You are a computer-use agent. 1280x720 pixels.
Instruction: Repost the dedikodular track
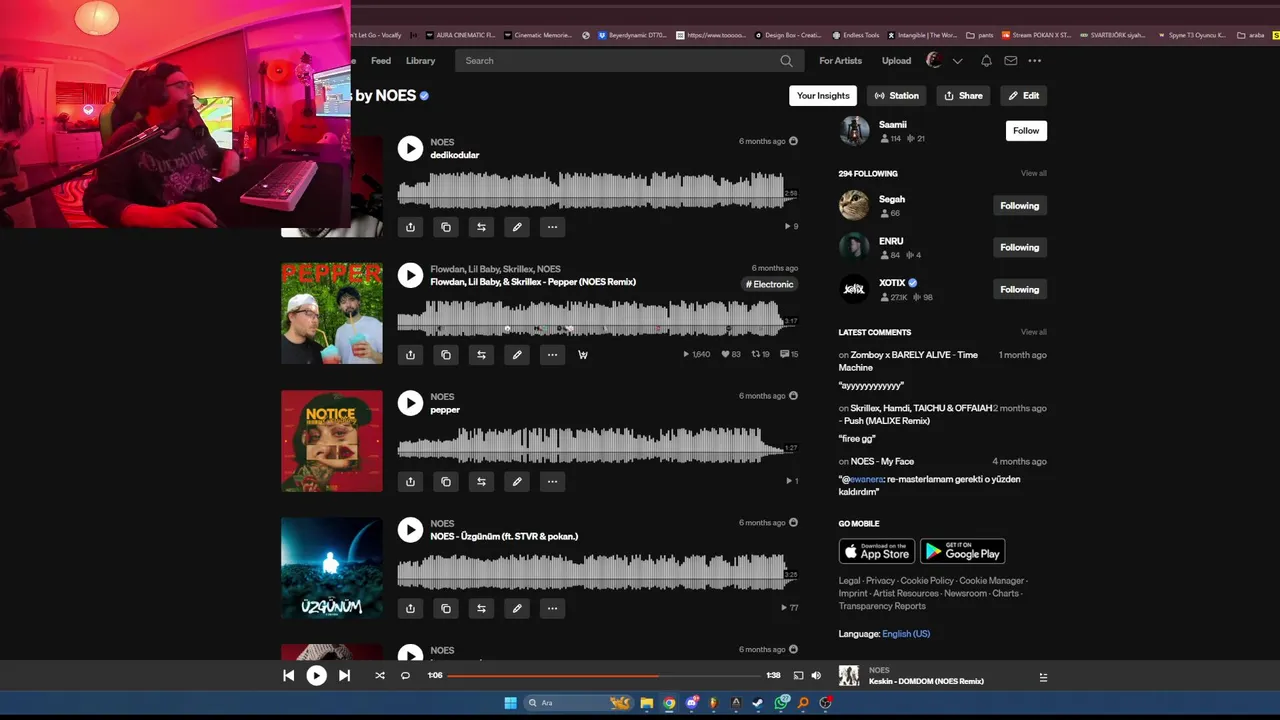pyautogui.click(x=481, y=227)
